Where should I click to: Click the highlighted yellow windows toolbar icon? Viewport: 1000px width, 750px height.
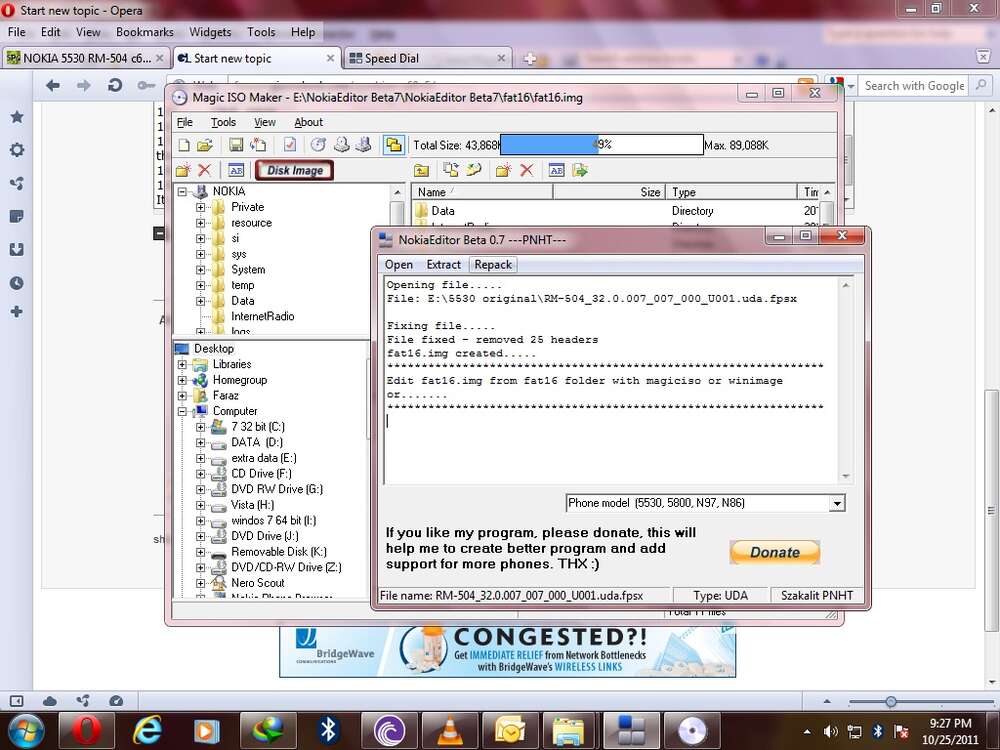point(393,145)
